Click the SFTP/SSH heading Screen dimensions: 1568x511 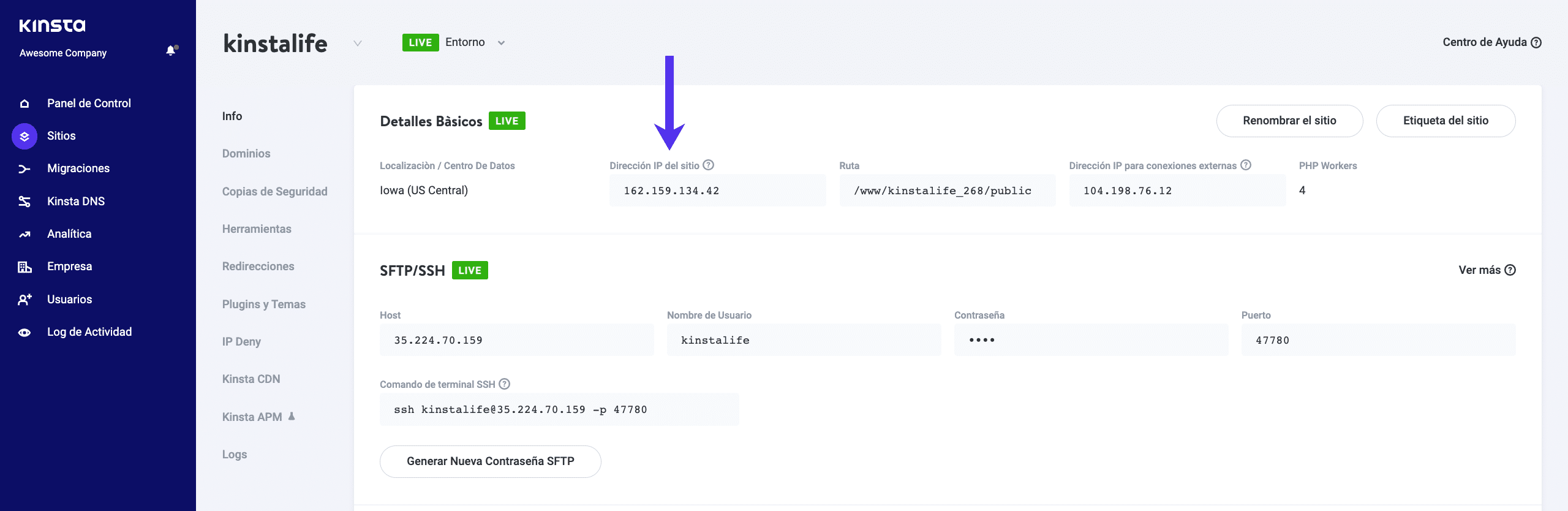pyautogui.click(x=412, y=271)
